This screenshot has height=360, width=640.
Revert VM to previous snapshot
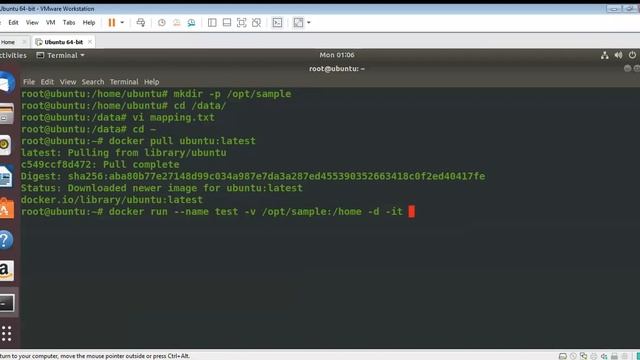coord(176,23)
